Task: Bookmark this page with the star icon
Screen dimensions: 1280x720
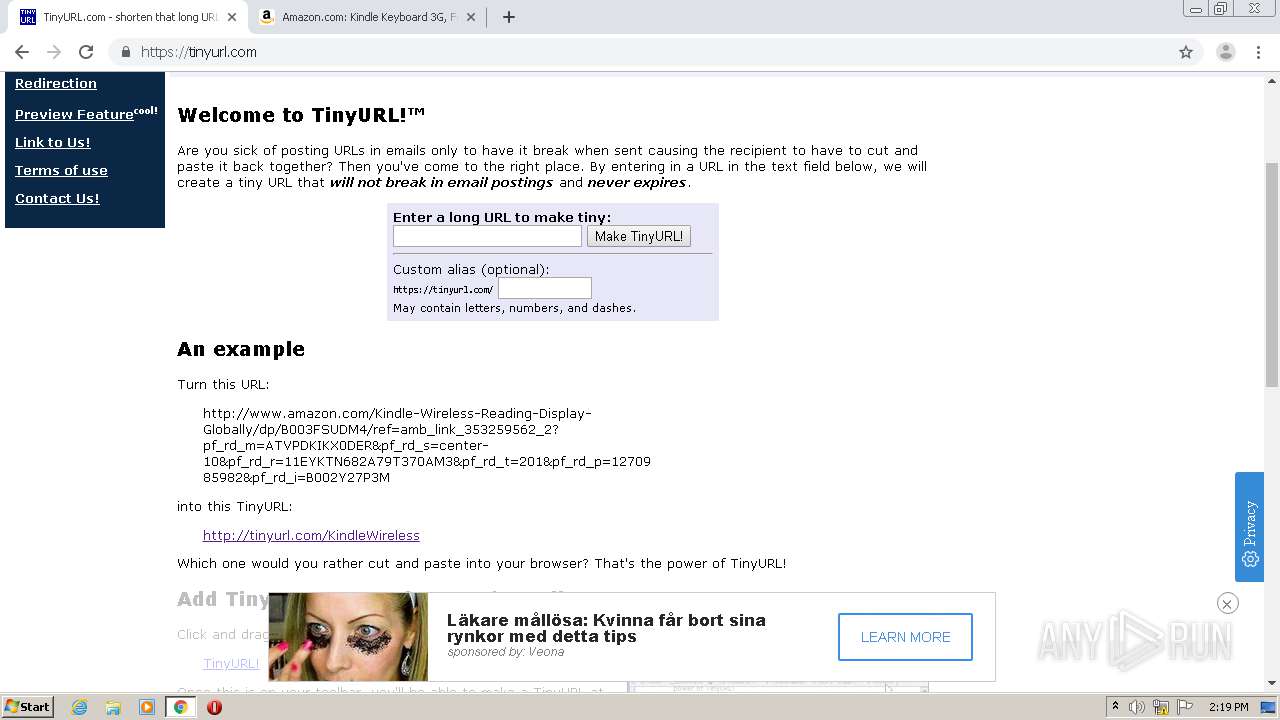Action: point(1186,52)
